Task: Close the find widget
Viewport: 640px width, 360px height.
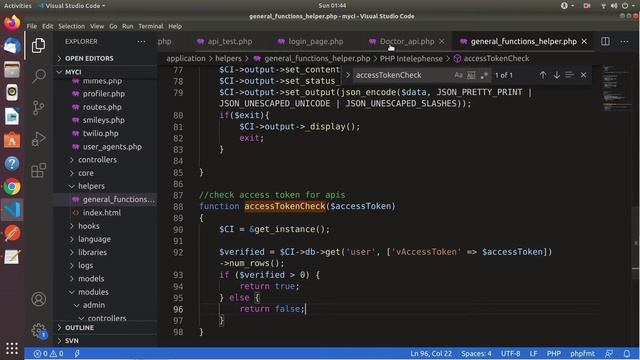Action: [583, 75]
